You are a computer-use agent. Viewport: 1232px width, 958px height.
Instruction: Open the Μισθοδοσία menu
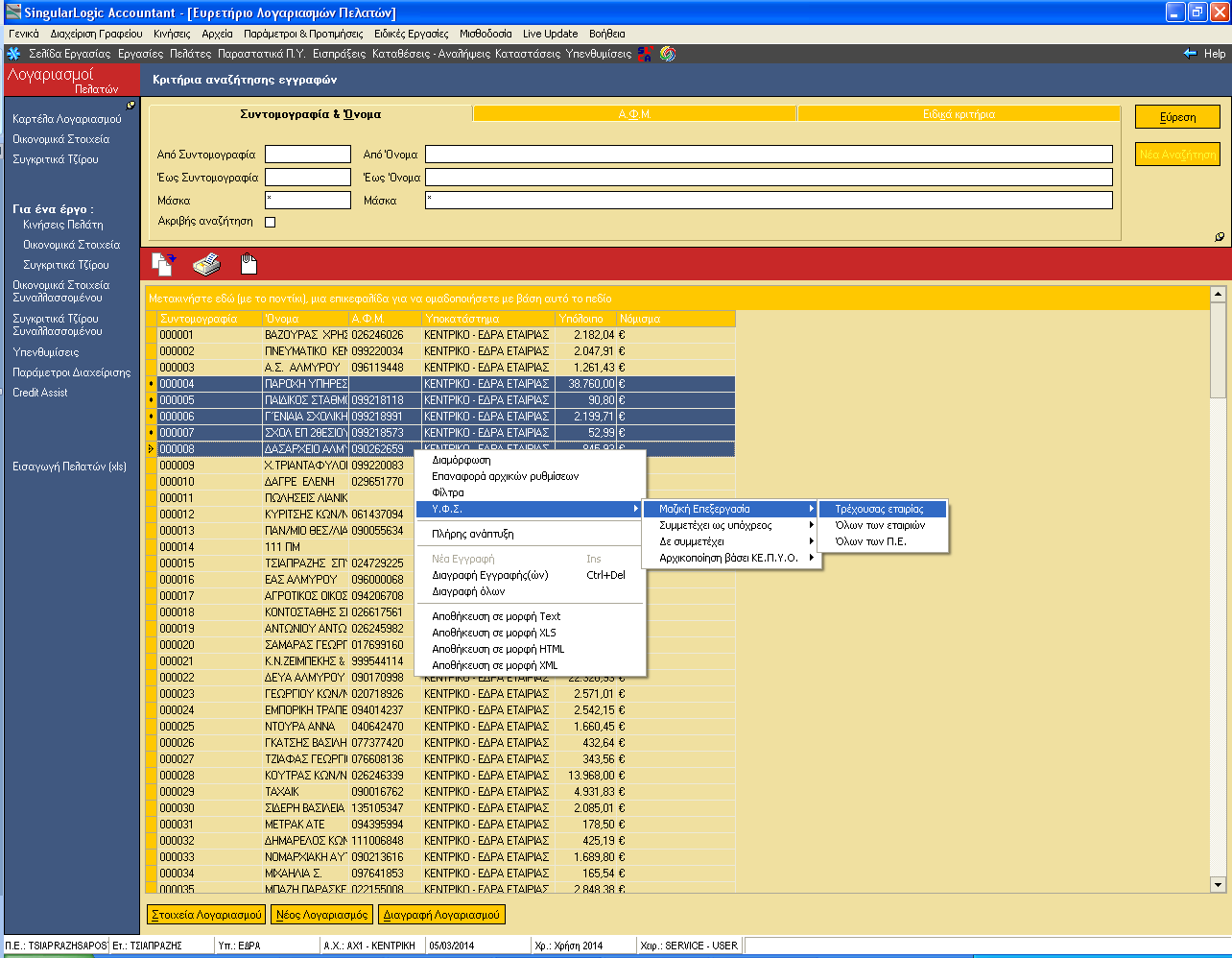point(486,34)
